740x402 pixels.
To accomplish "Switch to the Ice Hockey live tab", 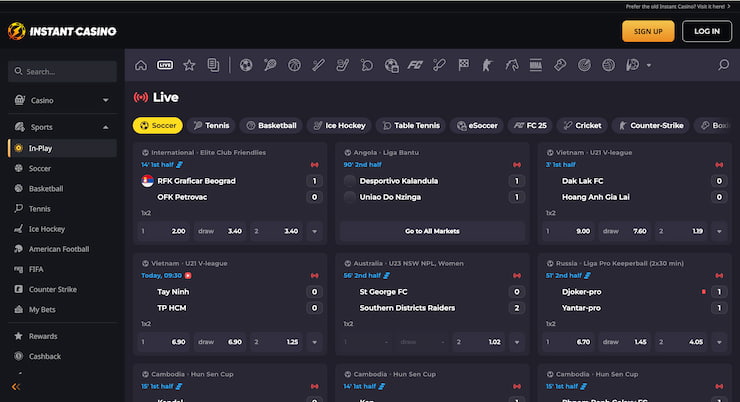I will 339,126.
